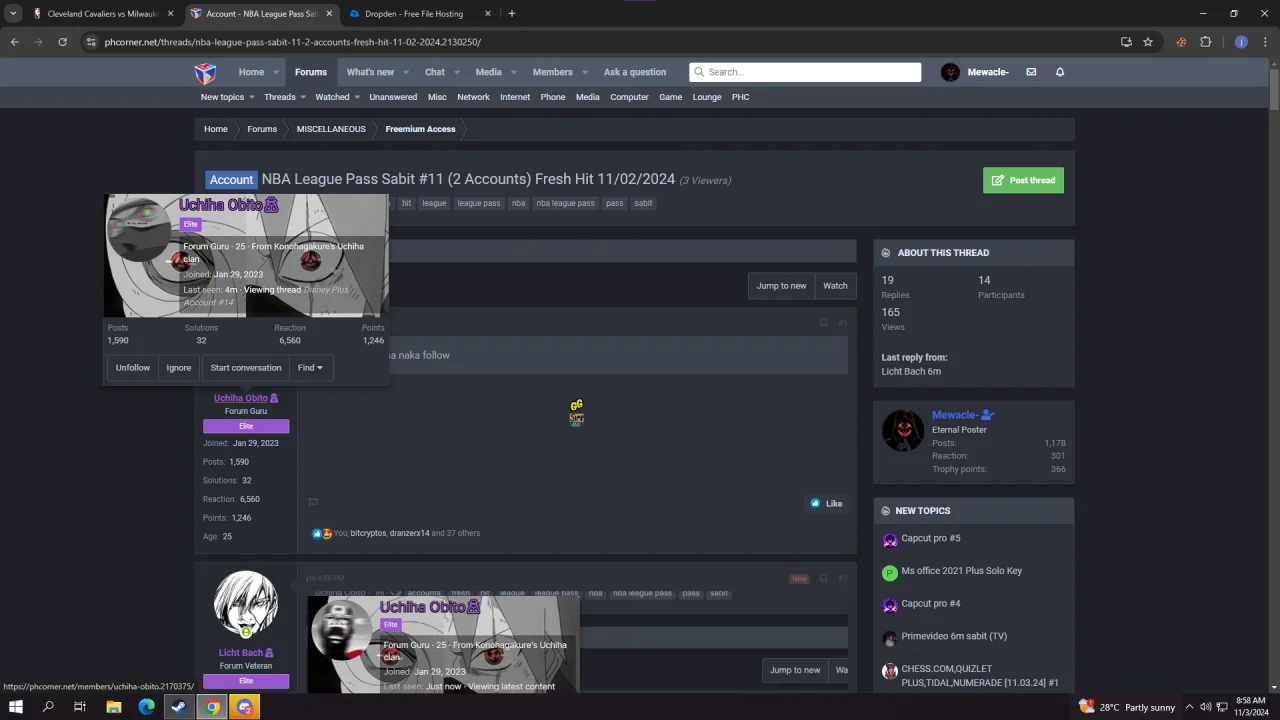The height and width of the screenshot is (720, 1280).
Task: Close the Cleveland Cavaliers tab
Action: pyautogui.click(x=170, y=14)
